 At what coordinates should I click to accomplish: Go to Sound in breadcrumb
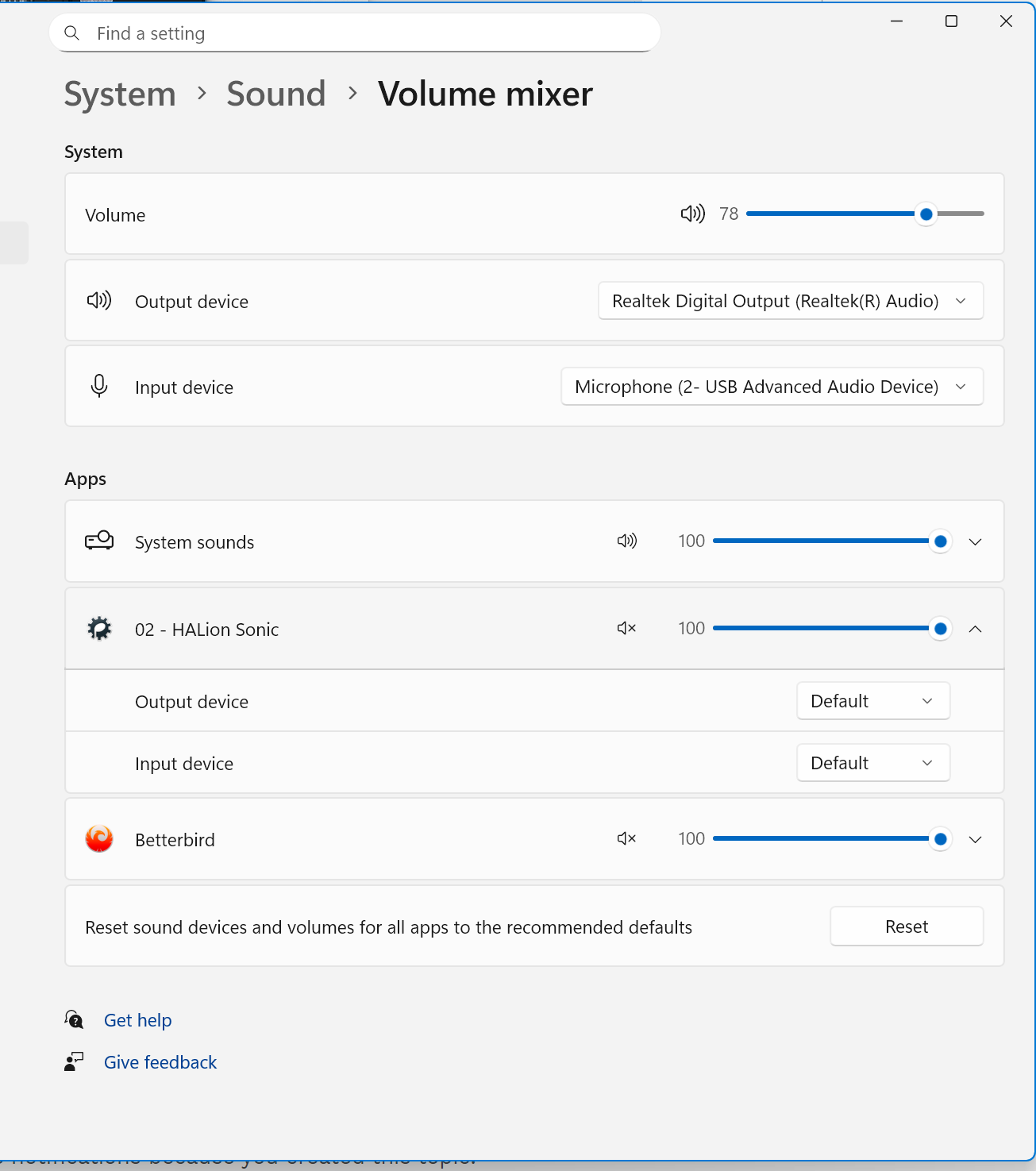coord(276,94)
